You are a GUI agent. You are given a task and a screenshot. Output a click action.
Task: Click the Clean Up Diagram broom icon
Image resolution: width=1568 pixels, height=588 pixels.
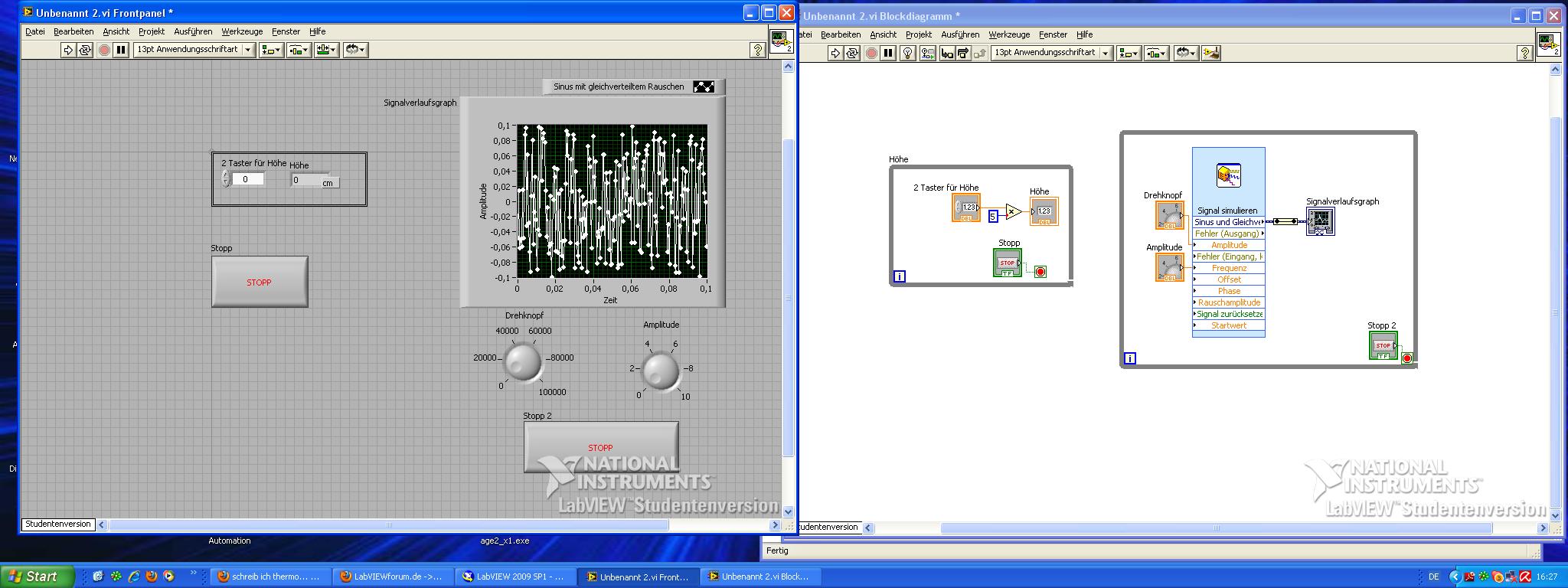tap(1211, 53)
